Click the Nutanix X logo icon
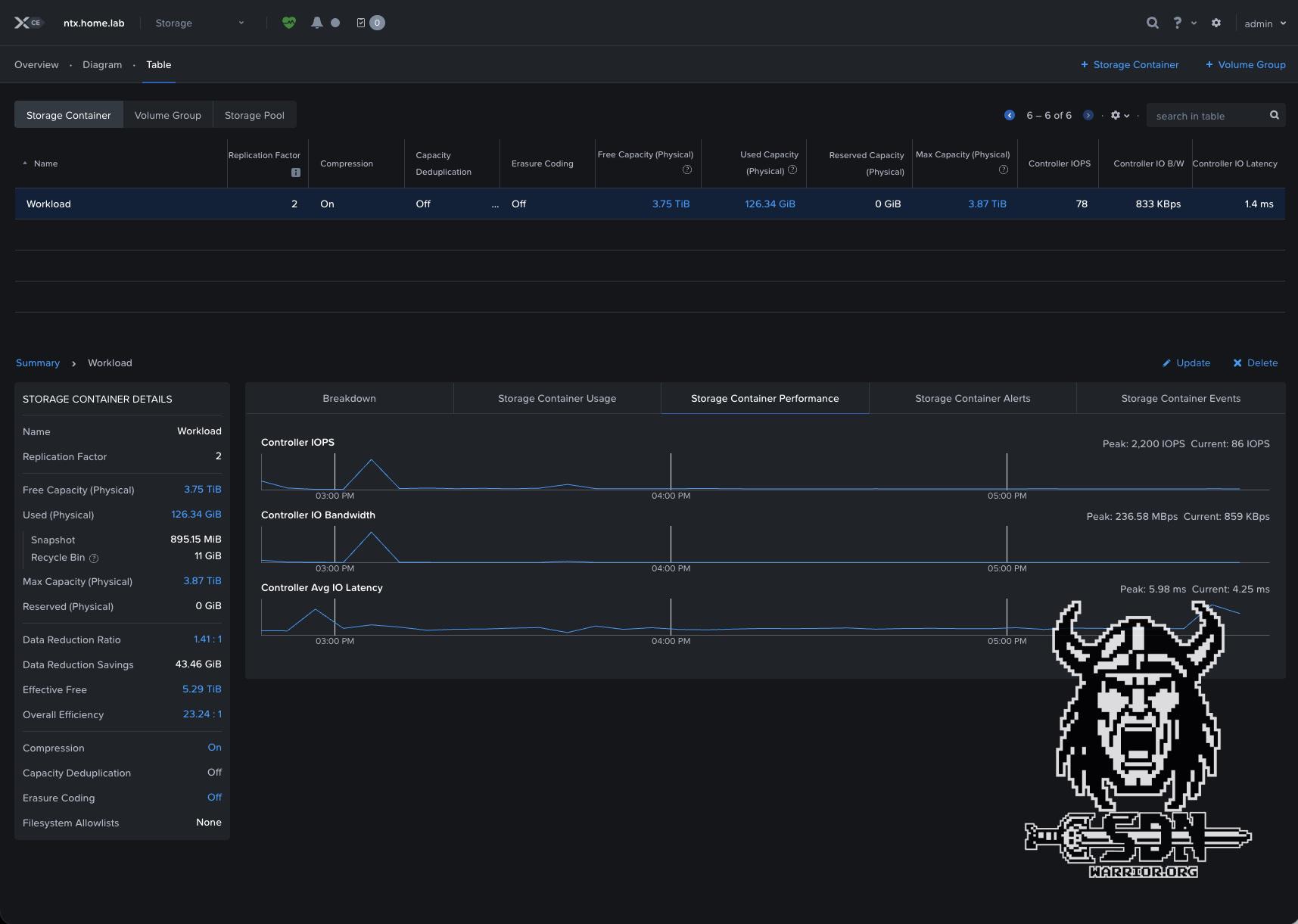The width and height of the screenshot is (1298, 924). (x=22, y=23)
